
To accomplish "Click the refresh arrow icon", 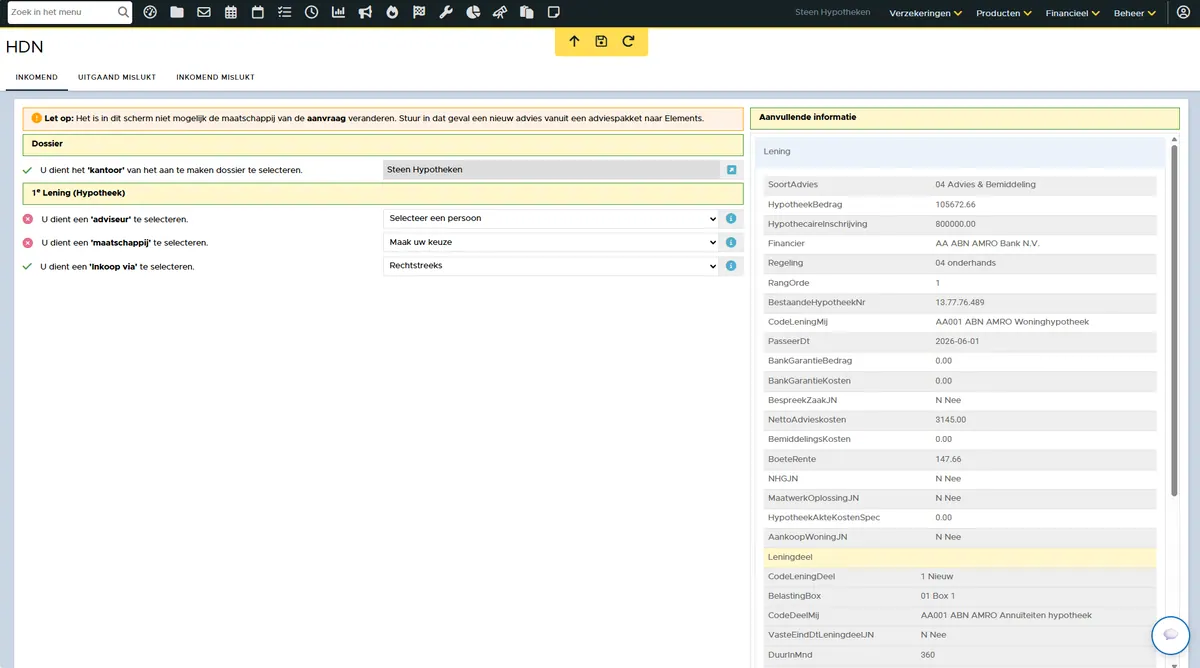I will pyautogui.click(x=628, y=41).
